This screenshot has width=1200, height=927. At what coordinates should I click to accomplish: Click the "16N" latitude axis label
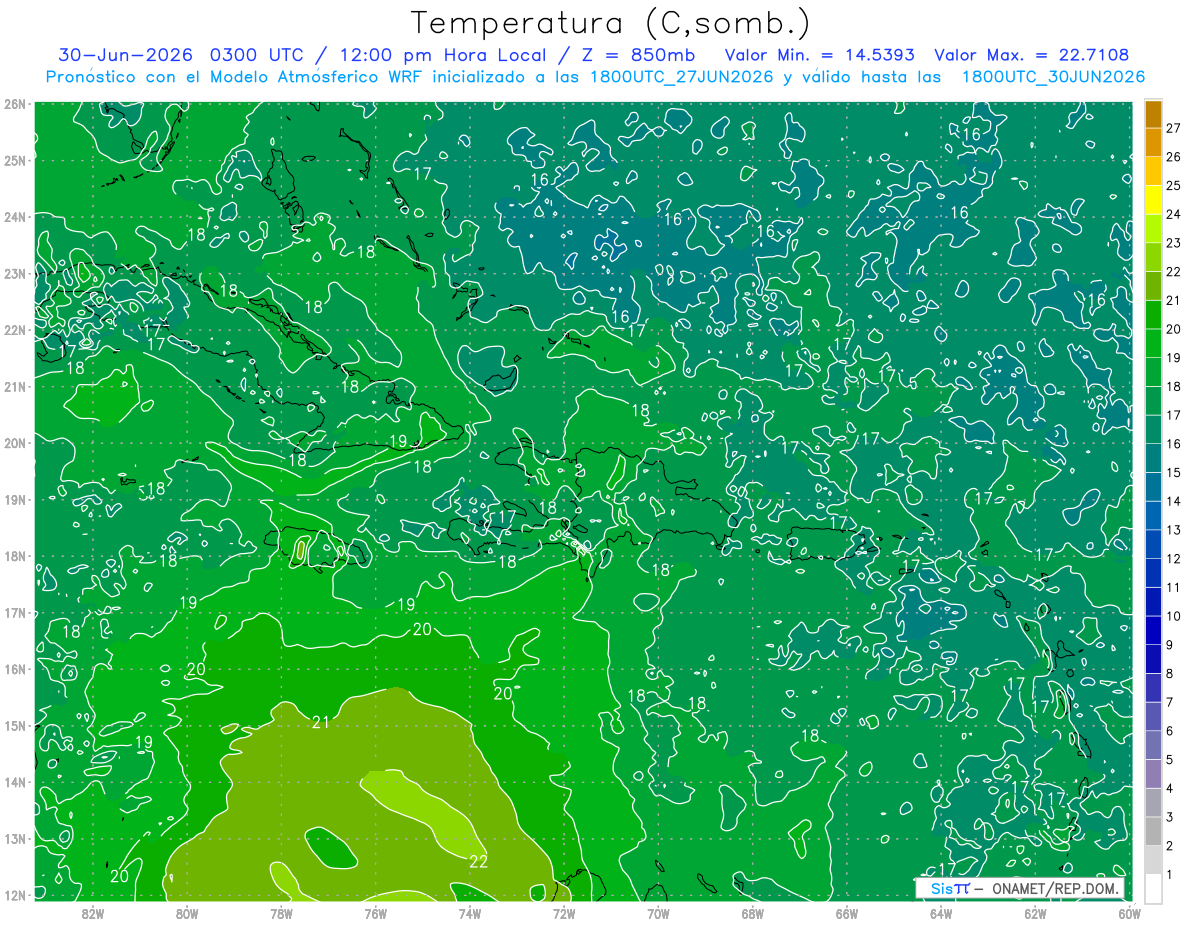(x=15, y=669)
